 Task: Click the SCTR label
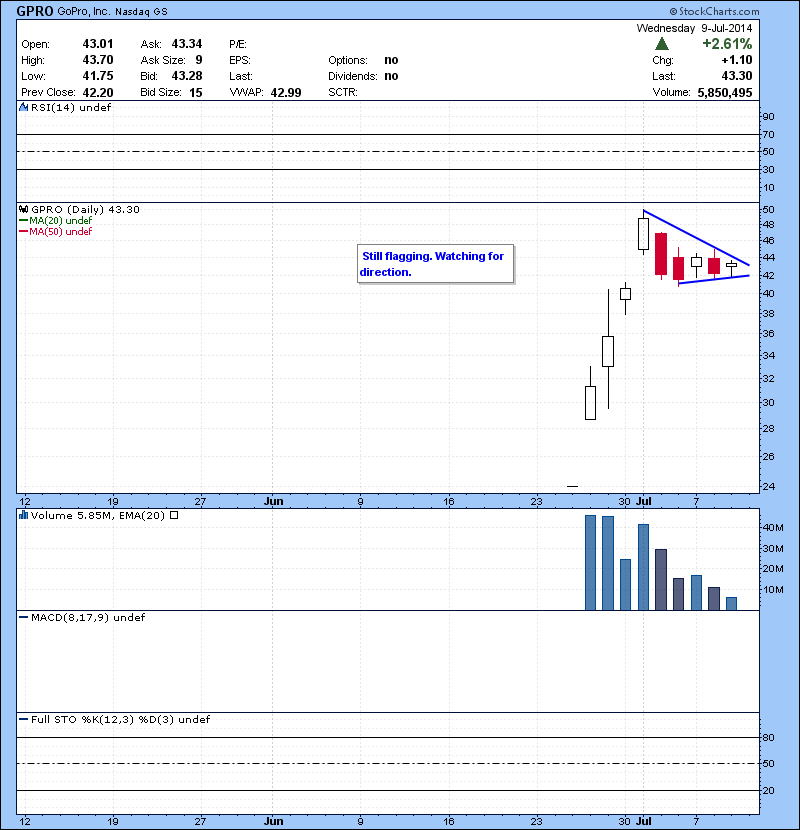click(x=343, y=92)
